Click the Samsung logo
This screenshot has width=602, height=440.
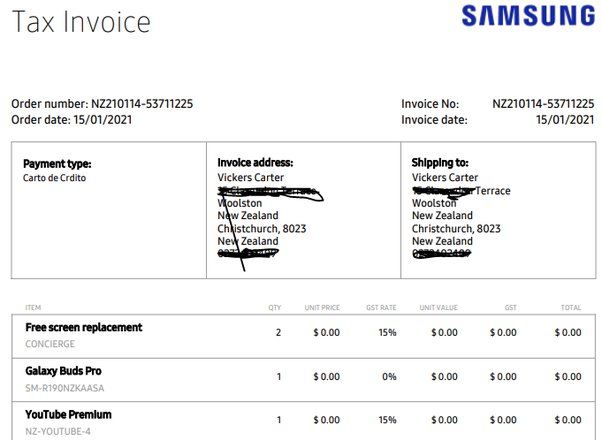[x=528, y=15]
